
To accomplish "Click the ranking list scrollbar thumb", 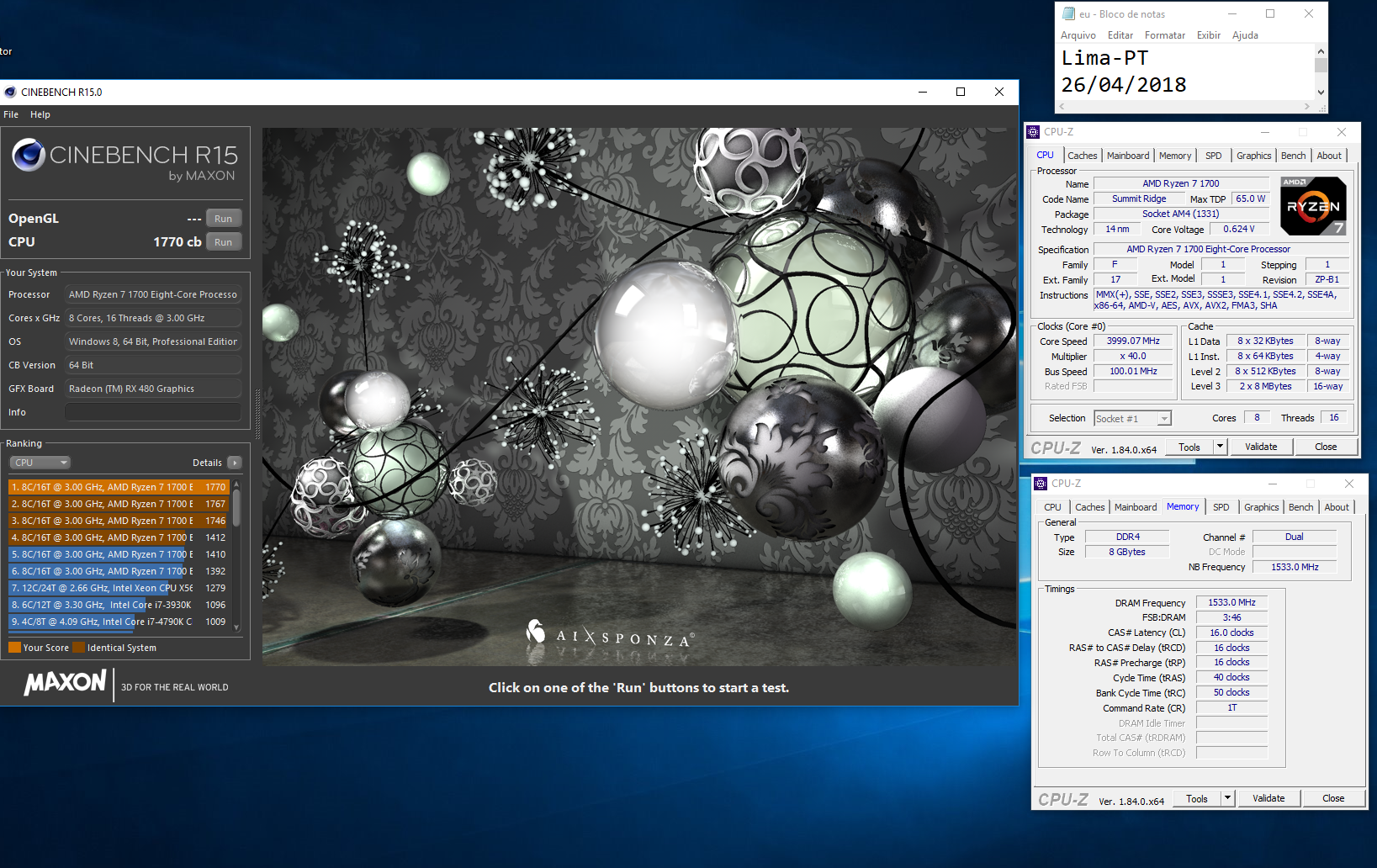I will [236, 508].
